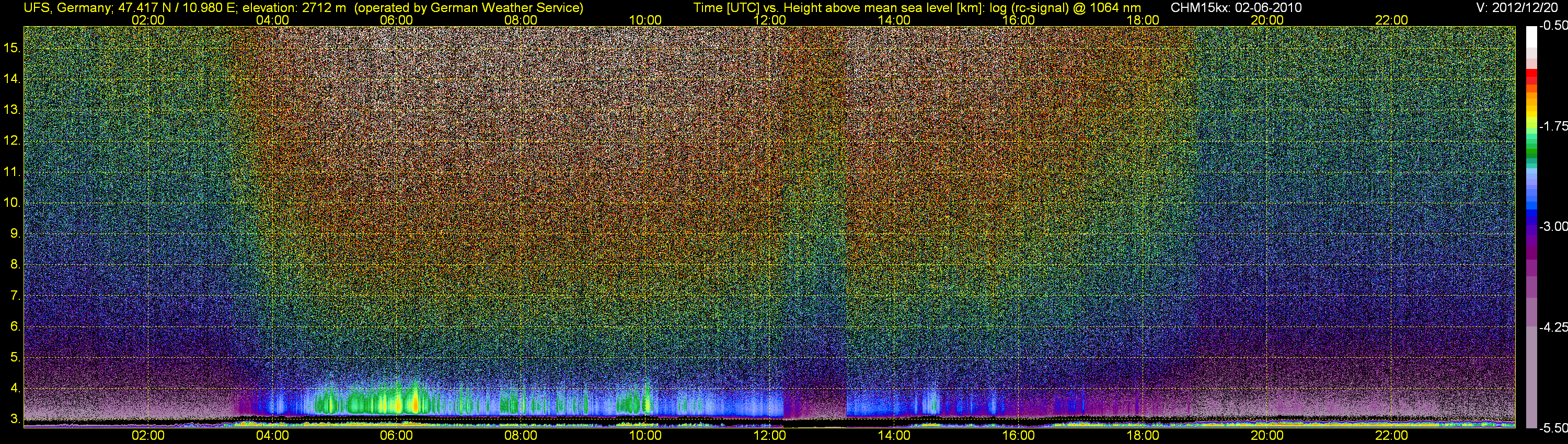The height and width of the screenshot is (444, 1568).
Task: Click the 06:00 label on top time axis
Action: click(396, 20)
